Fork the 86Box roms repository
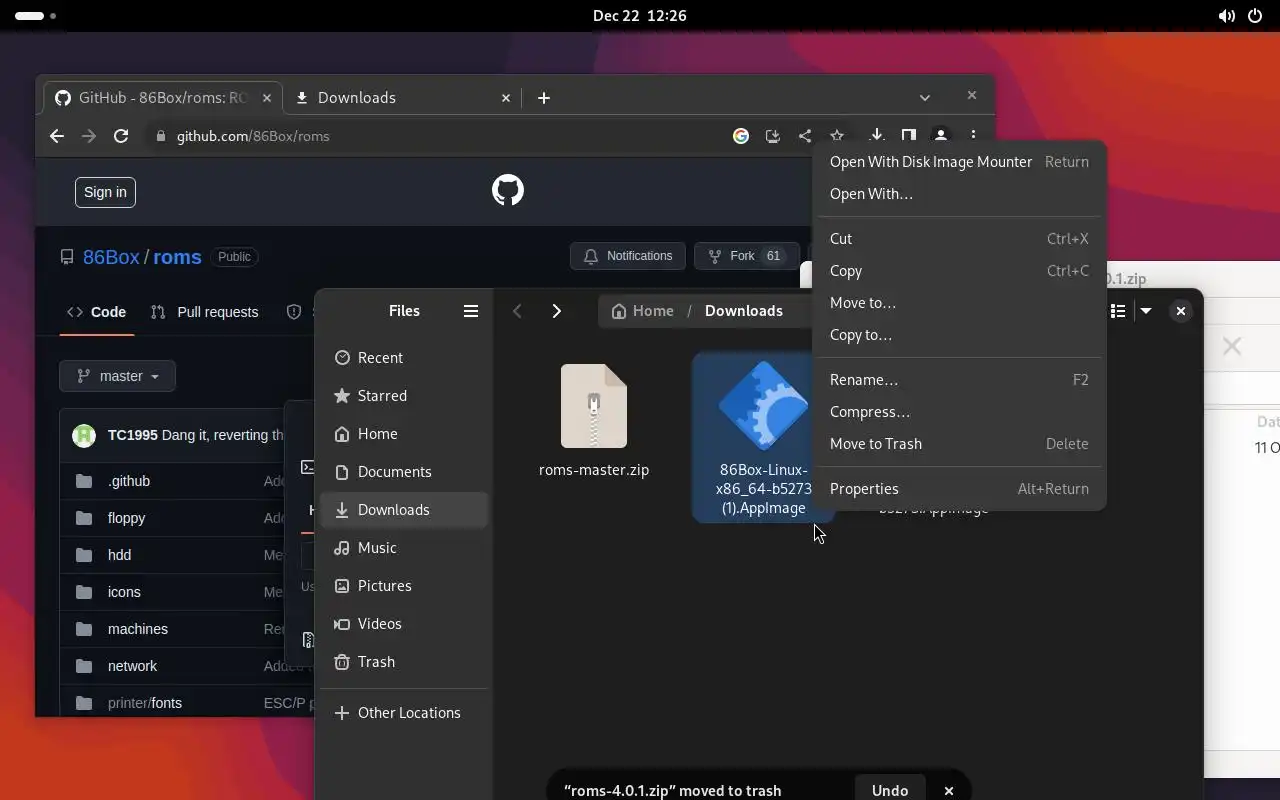This screenshot has height=800, width=1280. click(x=746, y=256)
